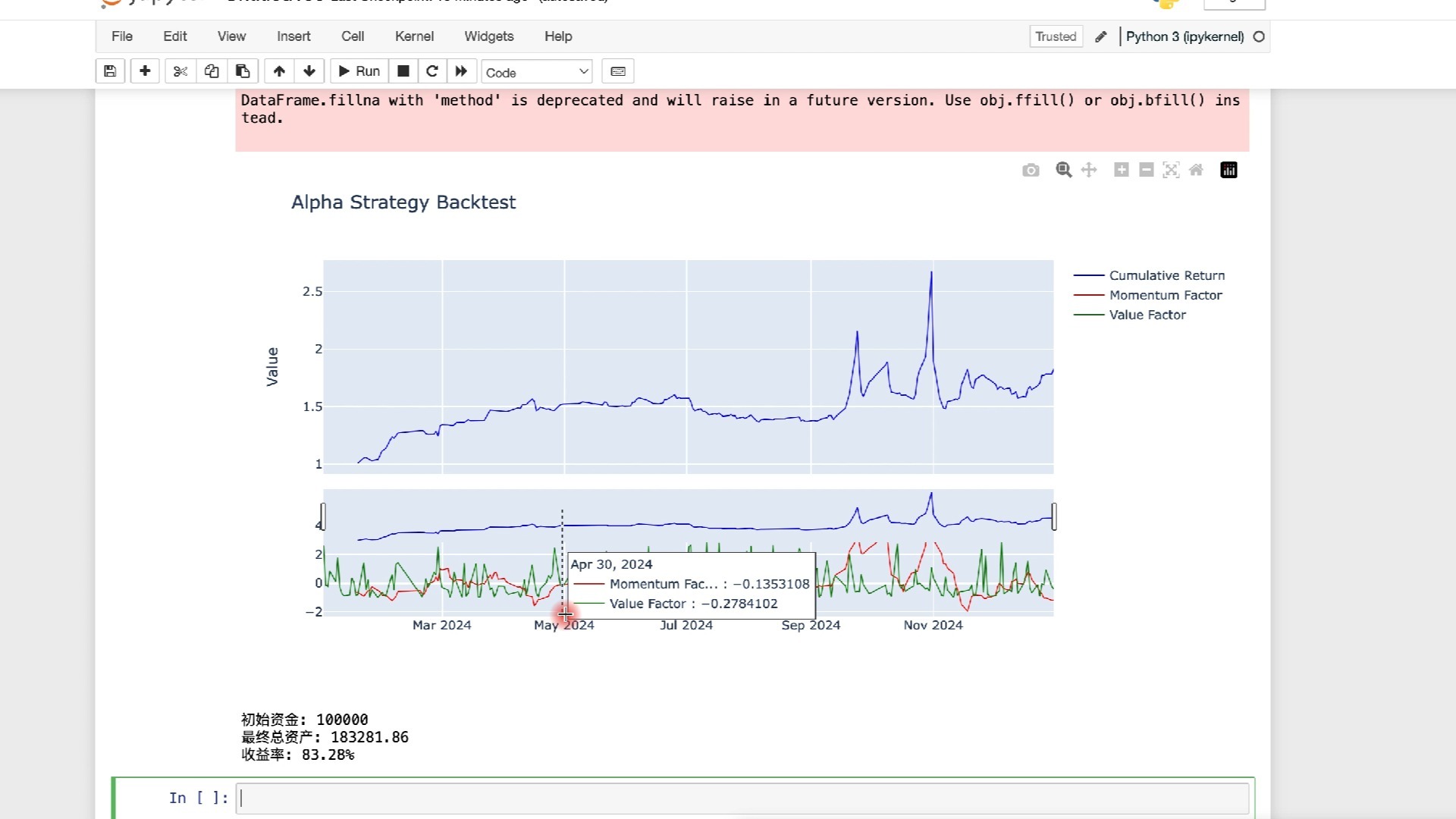The height and width of the screenshot is (819, 1456).
Task: Interrupt the kernel with stop icon
Action: [x=403, y=71]
